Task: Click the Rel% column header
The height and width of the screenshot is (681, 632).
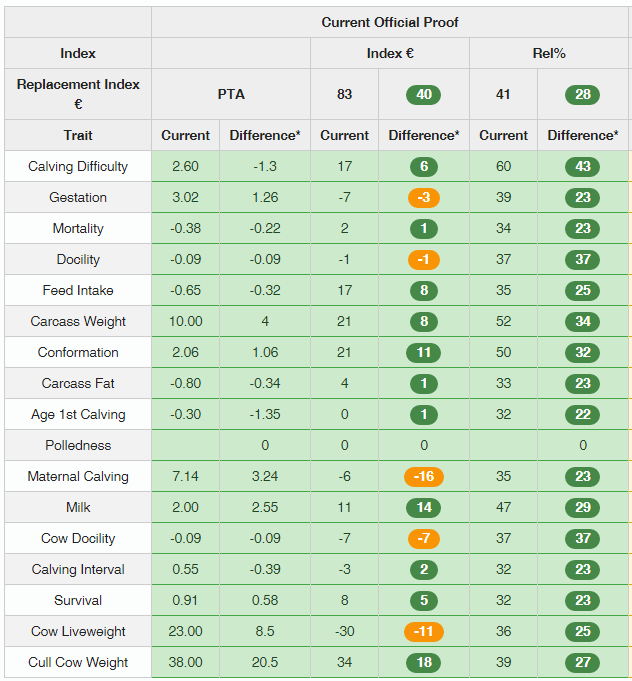Action: coord(549,53)
